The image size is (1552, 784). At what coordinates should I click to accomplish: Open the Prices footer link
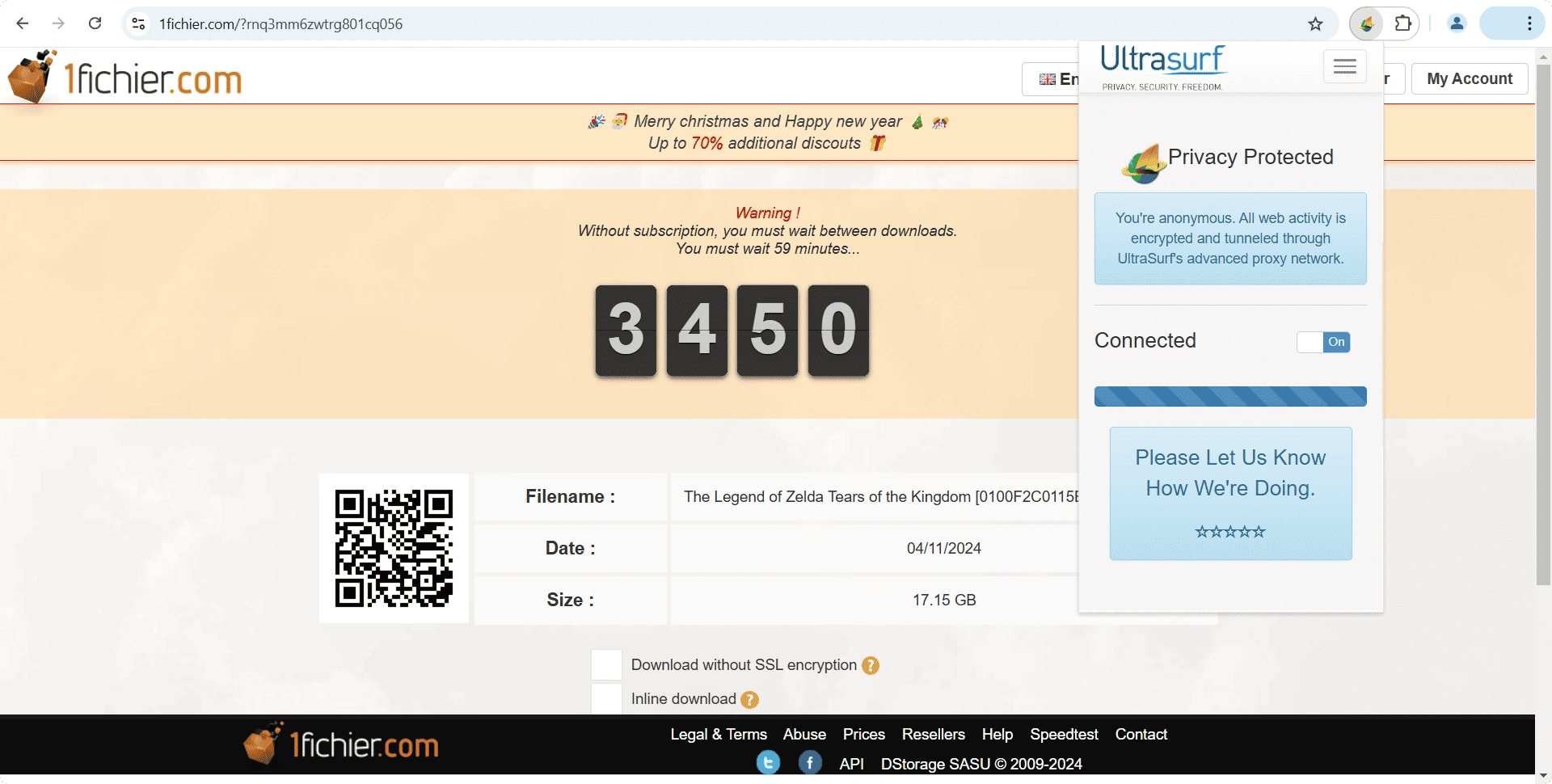(864, 734)
